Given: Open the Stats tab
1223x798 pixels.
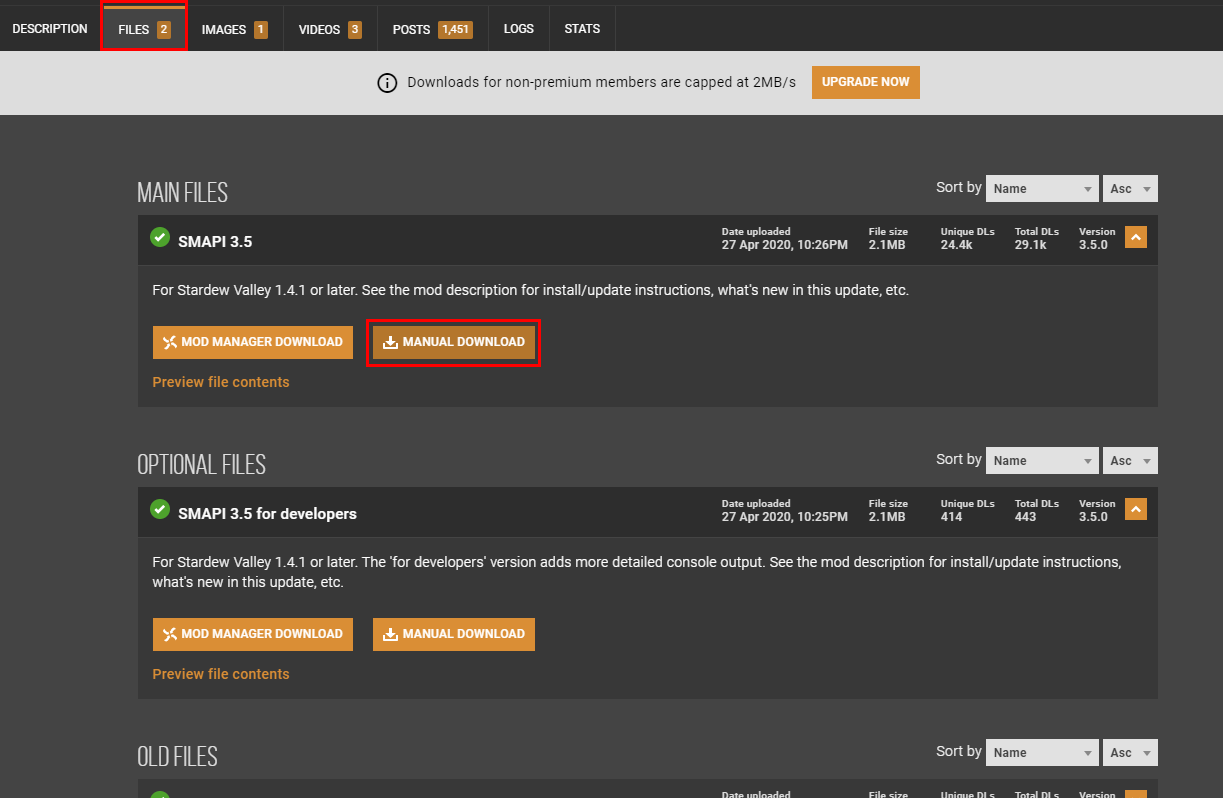Looking at the screenshot, I should click(x=582, y=29).
